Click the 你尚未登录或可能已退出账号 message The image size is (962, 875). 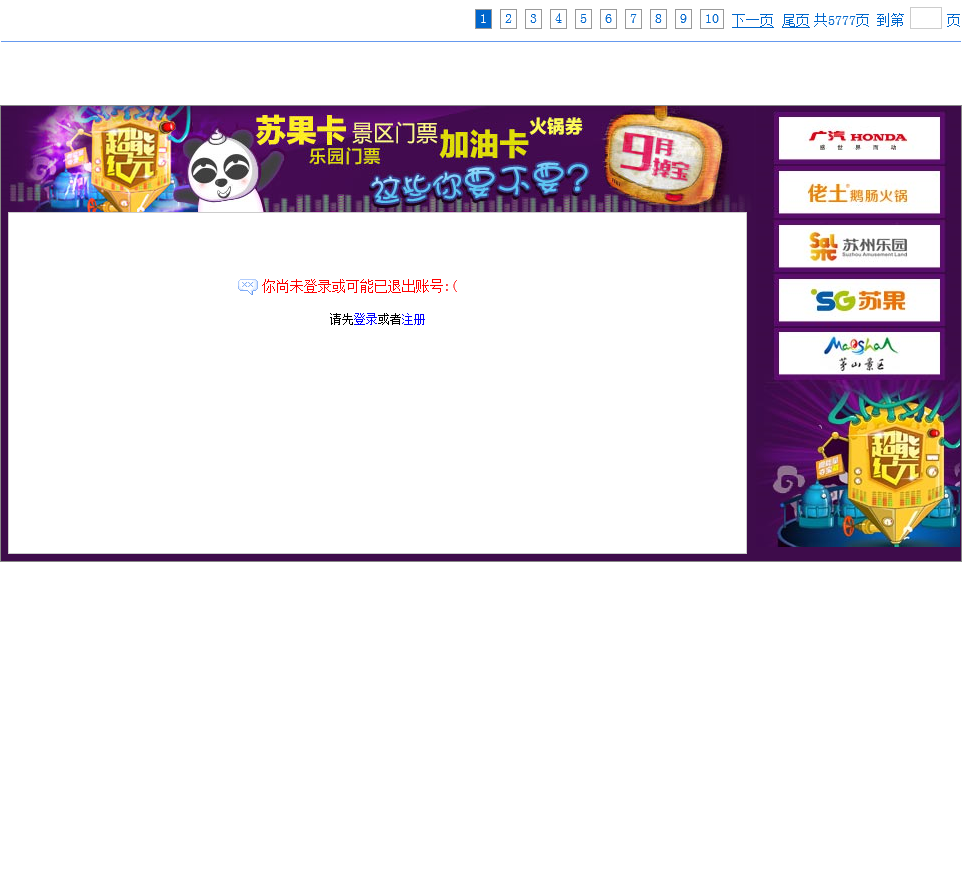click(x=360, y=287)
